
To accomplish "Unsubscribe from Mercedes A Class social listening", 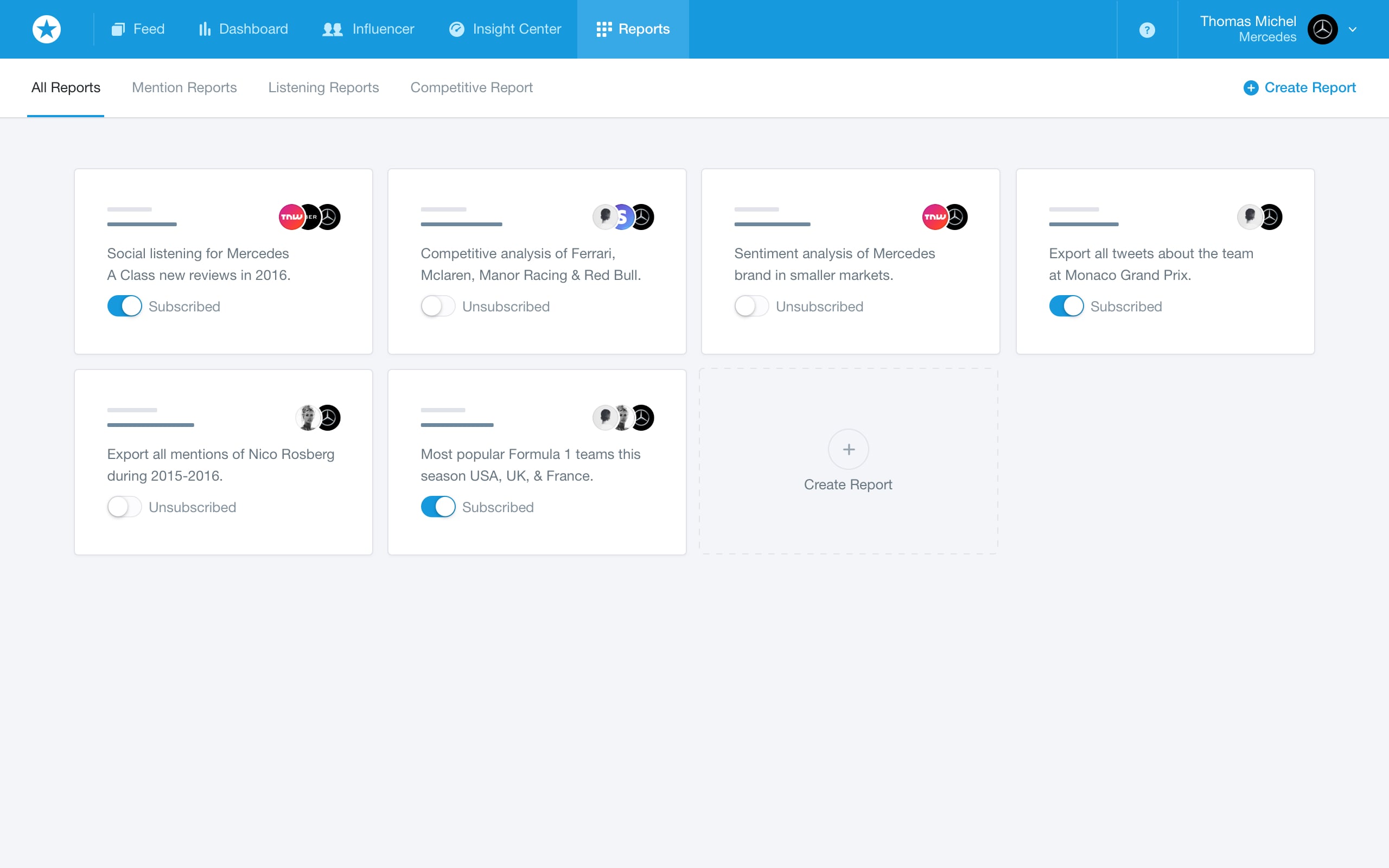I will coord(125,306).
